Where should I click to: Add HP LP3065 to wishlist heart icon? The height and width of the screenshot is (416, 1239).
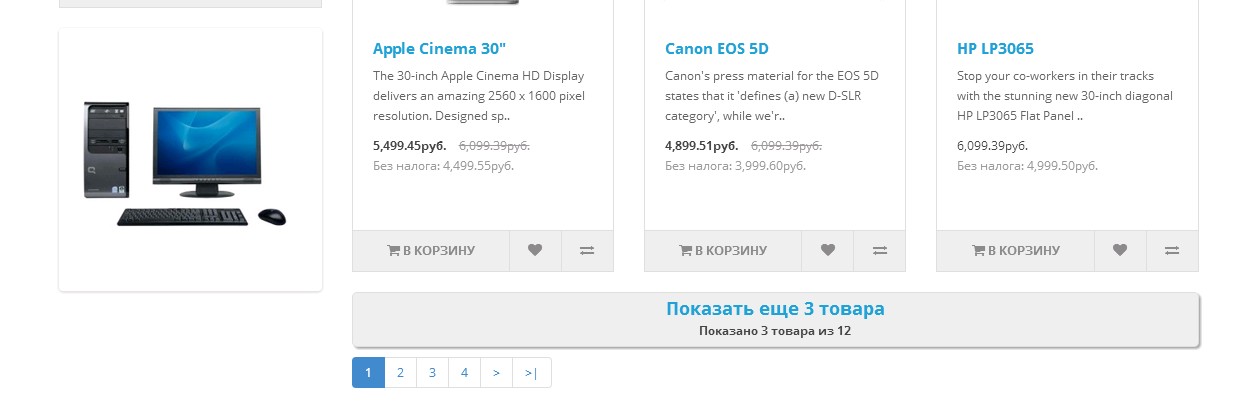[1120, 251]
